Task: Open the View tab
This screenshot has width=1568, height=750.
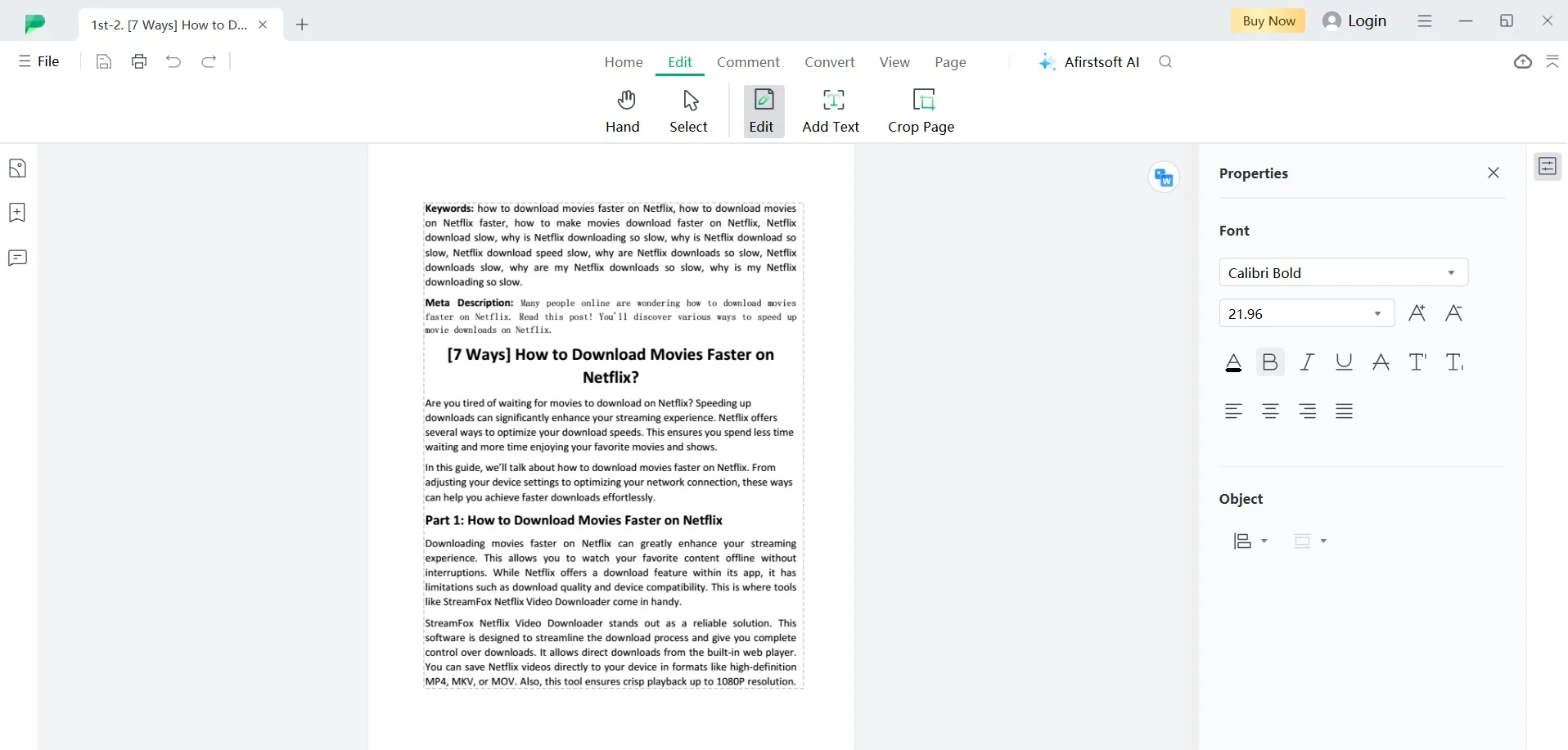Action: 894,62
